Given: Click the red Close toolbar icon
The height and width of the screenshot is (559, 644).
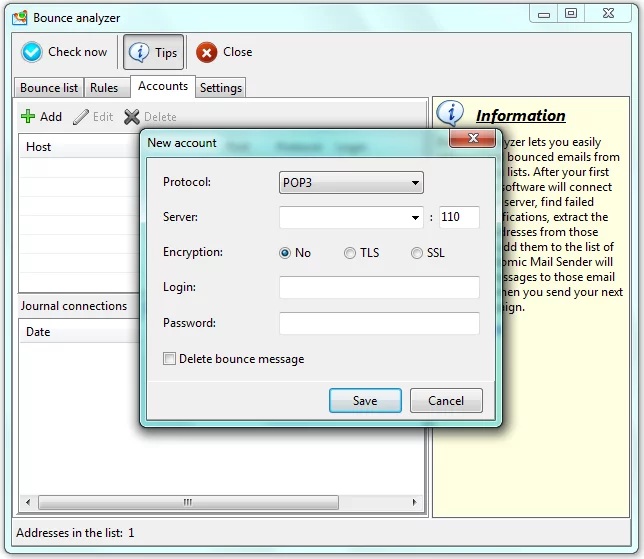Looking at the screenshot, I should (207, 53).
